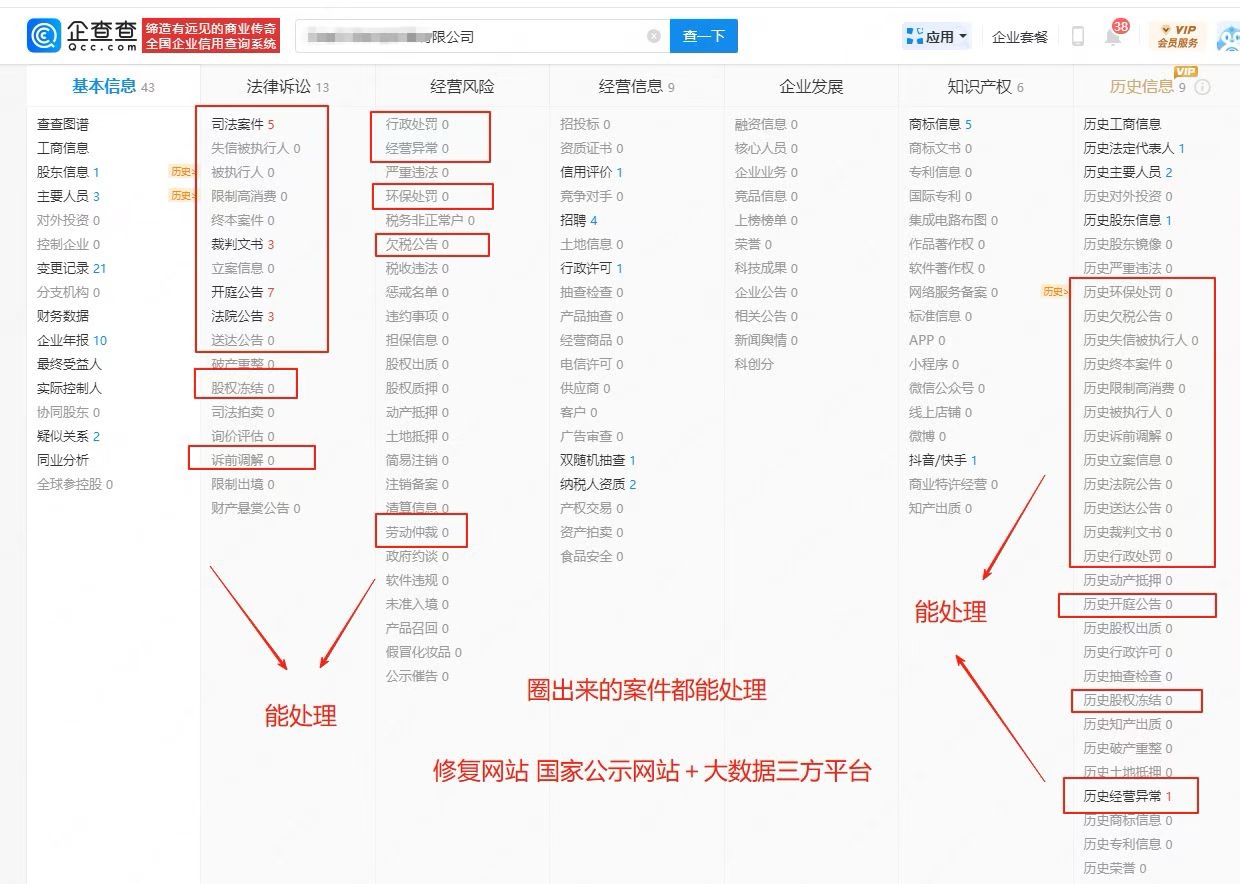Open the 司法案件 entry

[237, 124]
